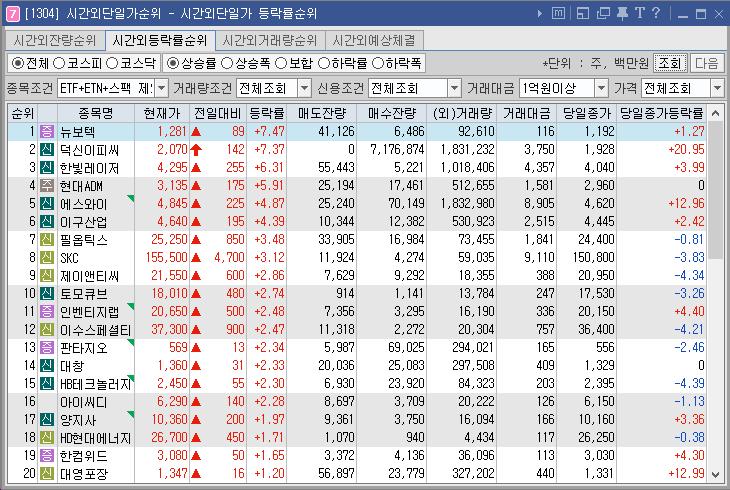Viewport: 730px width, 490px height.
Task: Switch to 시간외예상체결 tab
Action: (374, 41)
